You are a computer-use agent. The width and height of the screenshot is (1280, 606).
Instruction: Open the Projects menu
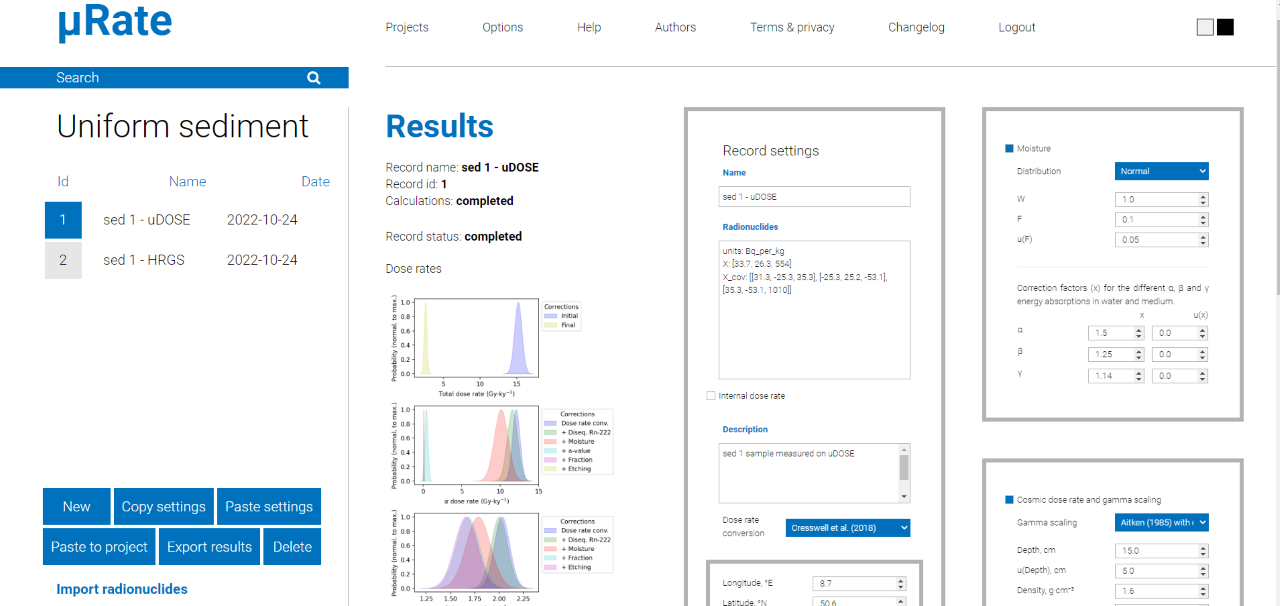click(x=407, y=27)
